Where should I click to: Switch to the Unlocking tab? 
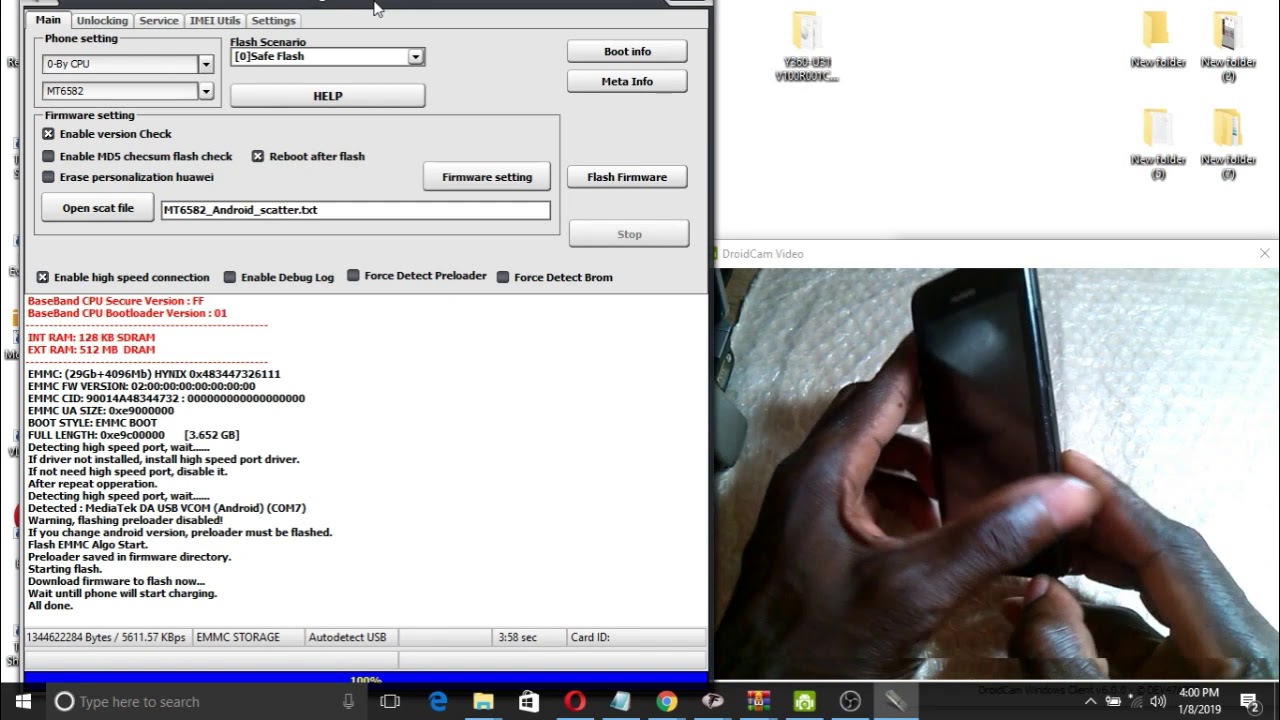(102, 21)
